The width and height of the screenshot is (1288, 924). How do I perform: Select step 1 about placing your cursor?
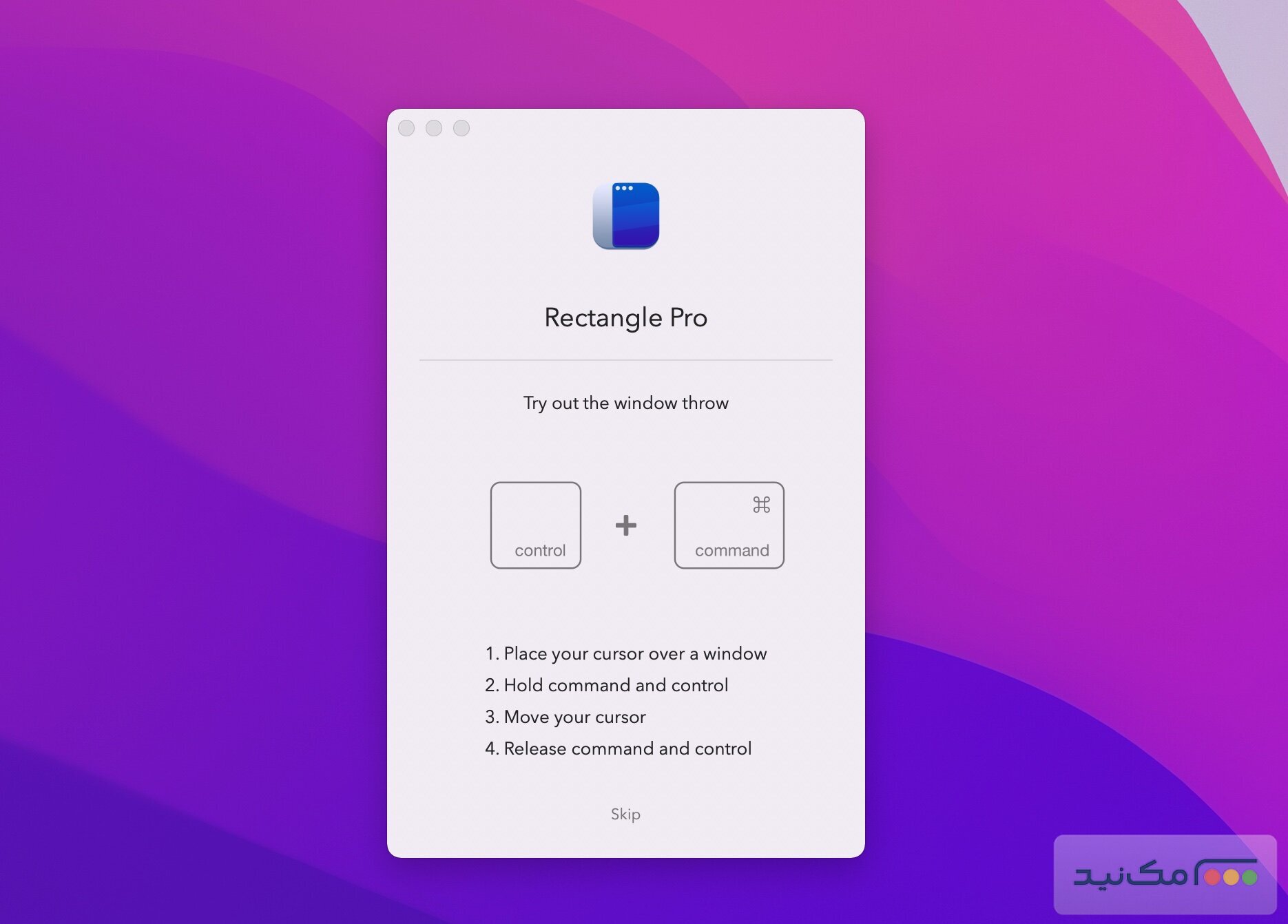point(625,653)
